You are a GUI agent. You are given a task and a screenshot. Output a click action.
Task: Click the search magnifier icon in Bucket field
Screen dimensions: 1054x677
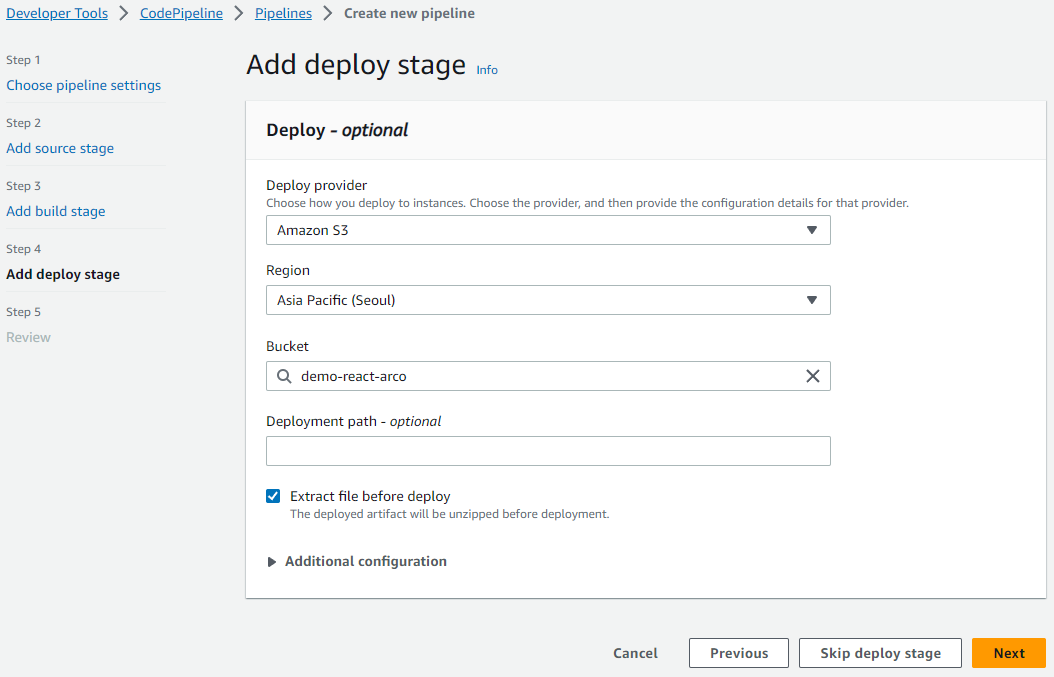[x=284, y=376]
